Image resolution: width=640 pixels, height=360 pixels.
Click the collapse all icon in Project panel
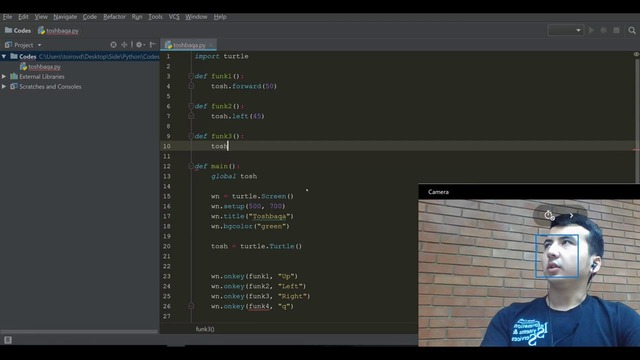pos(124,44)
